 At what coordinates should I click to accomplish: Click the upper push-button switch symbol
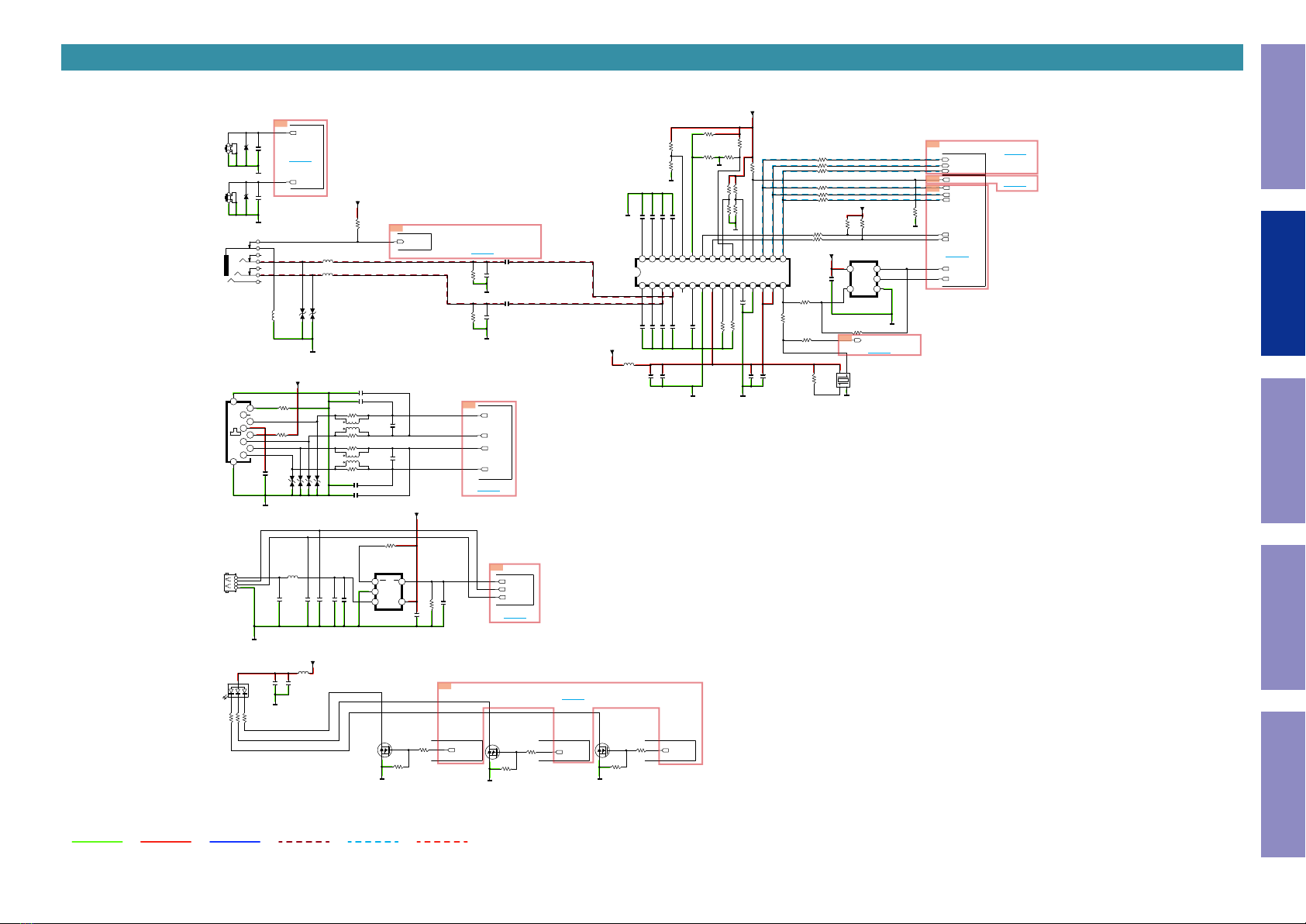231,148
